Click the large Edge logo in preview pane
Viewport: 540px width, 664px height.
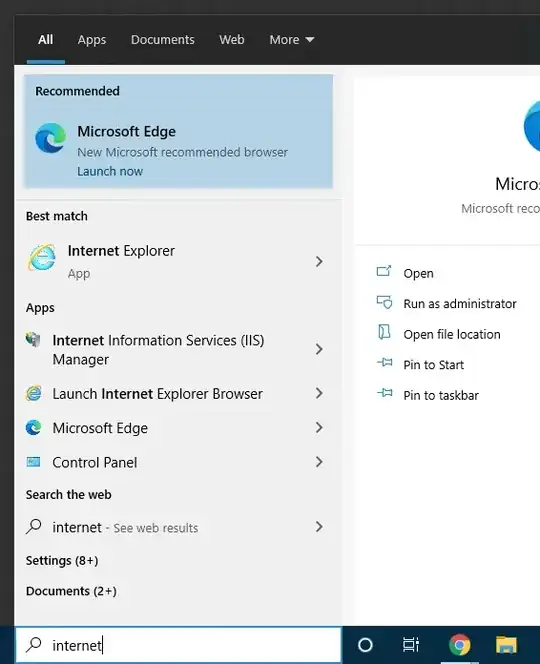coord(532,126)
